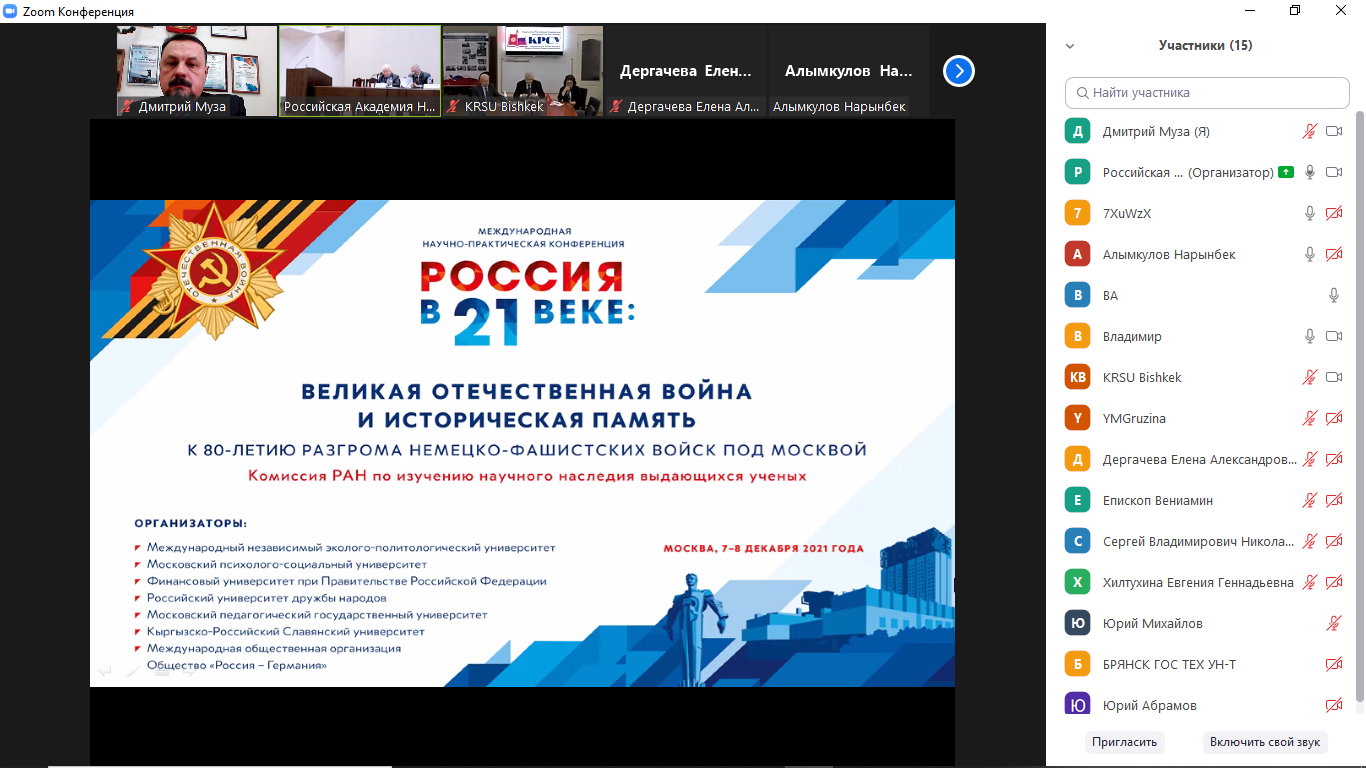Click the Включить свой звук button

[1265, 742]
